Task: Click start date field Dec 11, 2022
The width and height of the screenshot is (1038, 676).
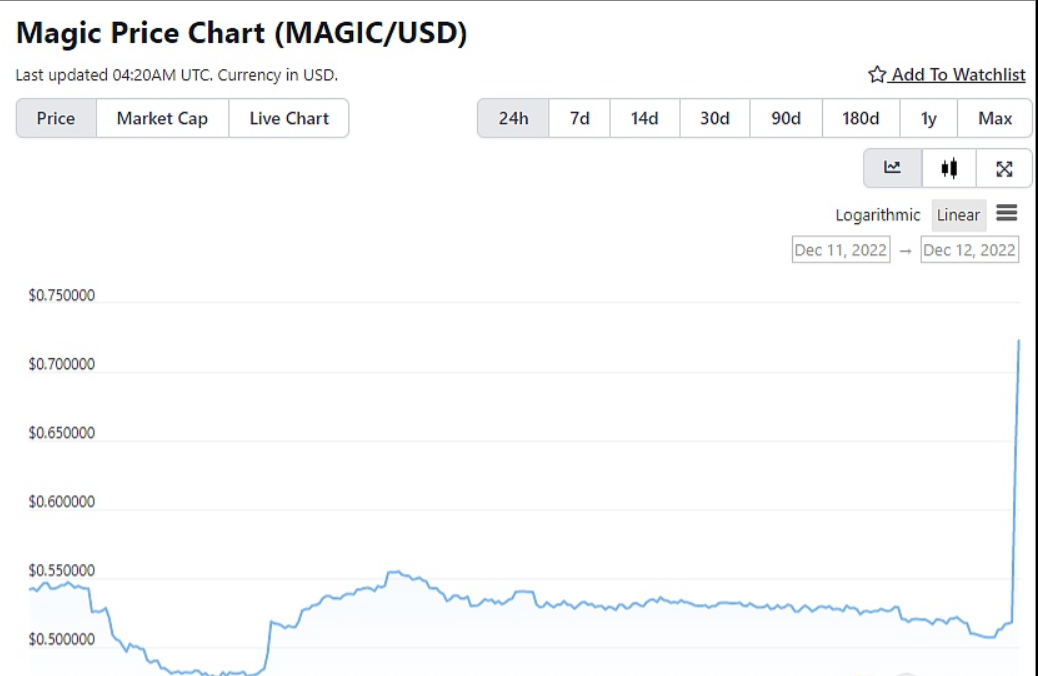Action: (x=841, y=250)
